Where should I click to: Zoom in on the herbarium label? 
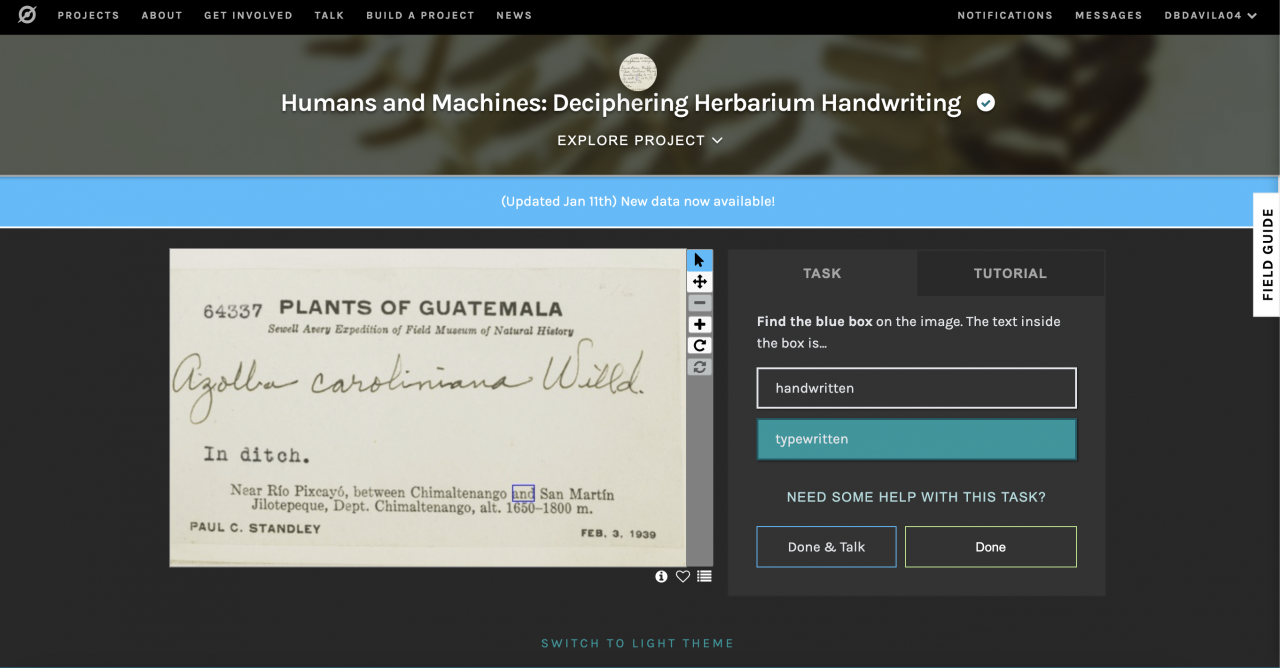700,325
